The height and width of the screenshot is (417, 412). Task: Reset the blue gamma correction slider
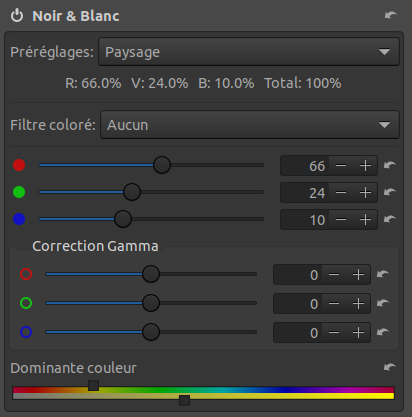(x=383, y=332)
